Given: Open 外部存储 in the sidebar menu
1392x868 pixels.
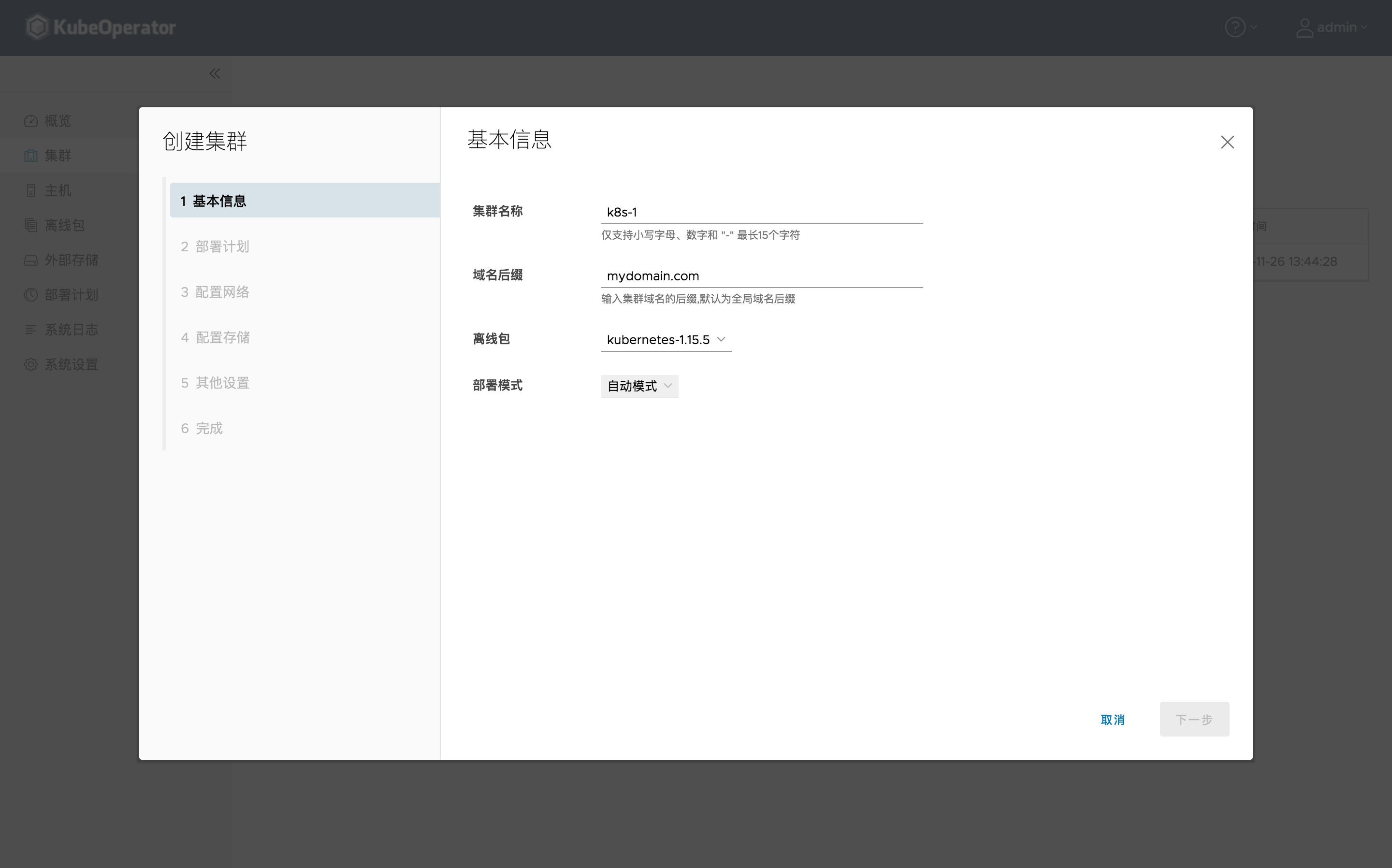Looking at the screenshot, I should pos(71,260).
